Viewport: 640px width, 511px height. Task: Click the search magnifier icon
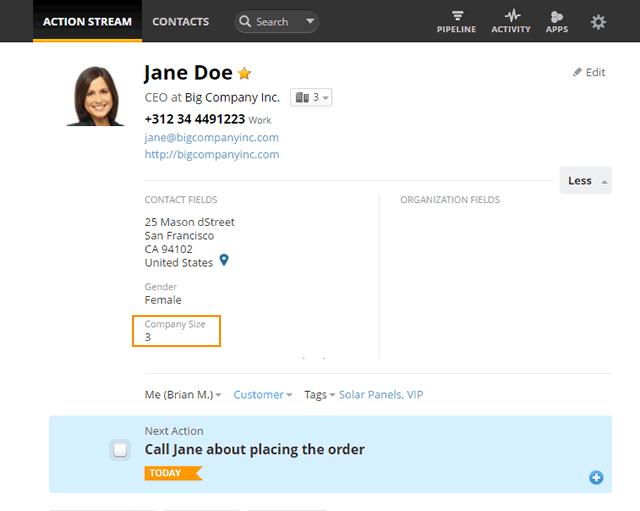point(245,21)
